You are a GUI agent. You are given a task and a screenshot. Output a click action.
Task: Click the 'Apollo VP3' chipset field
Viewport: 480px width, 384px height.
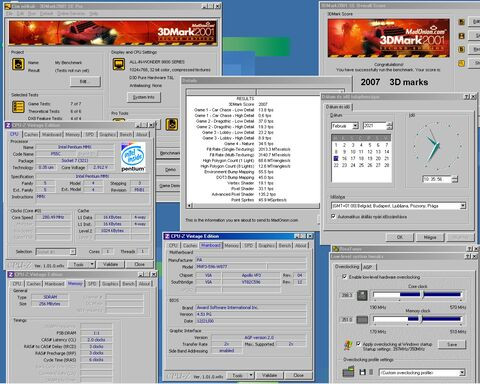[251, 275]
